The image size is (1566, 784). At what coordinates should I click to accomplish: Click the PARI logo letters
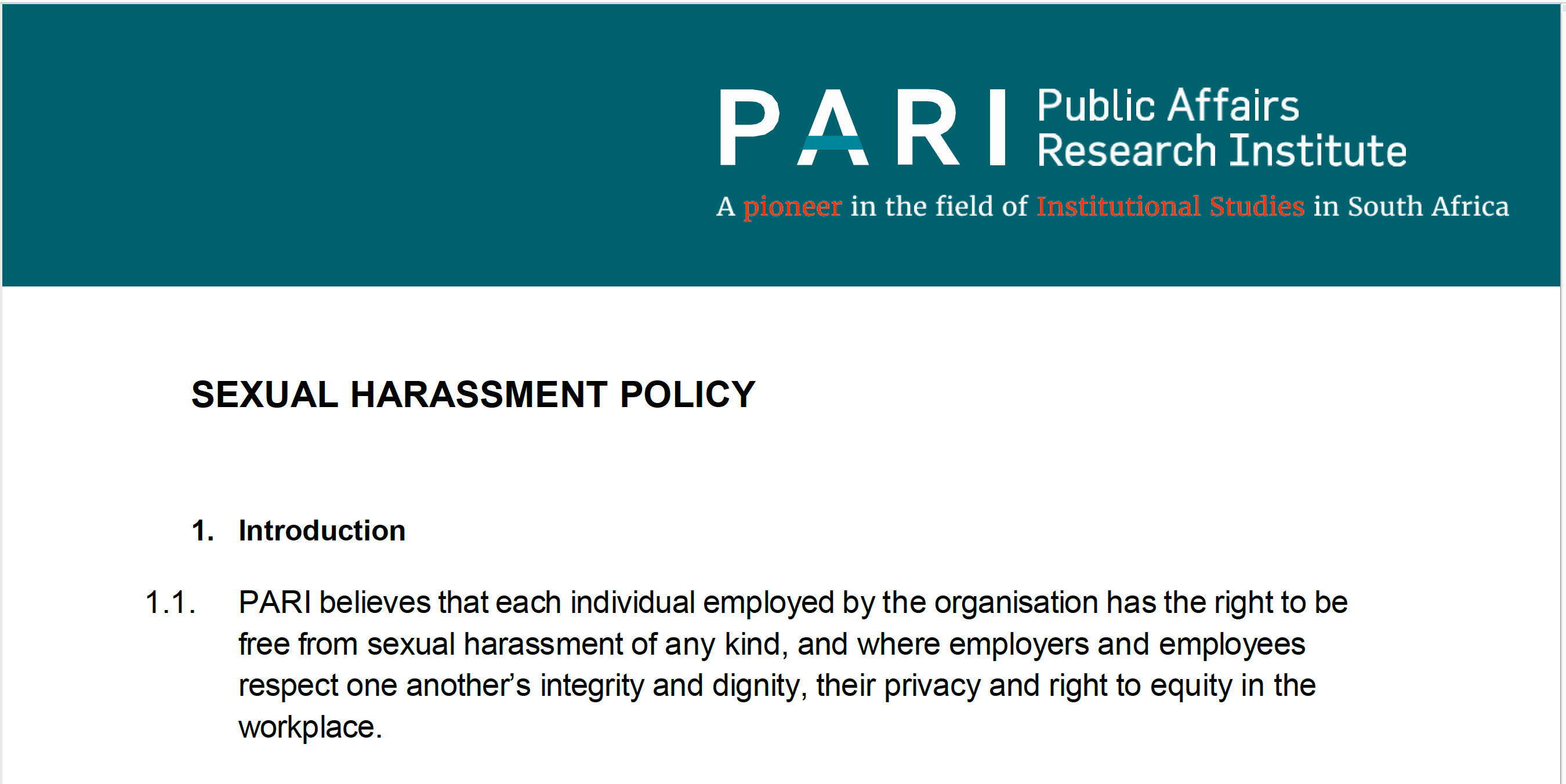point(862,127)
